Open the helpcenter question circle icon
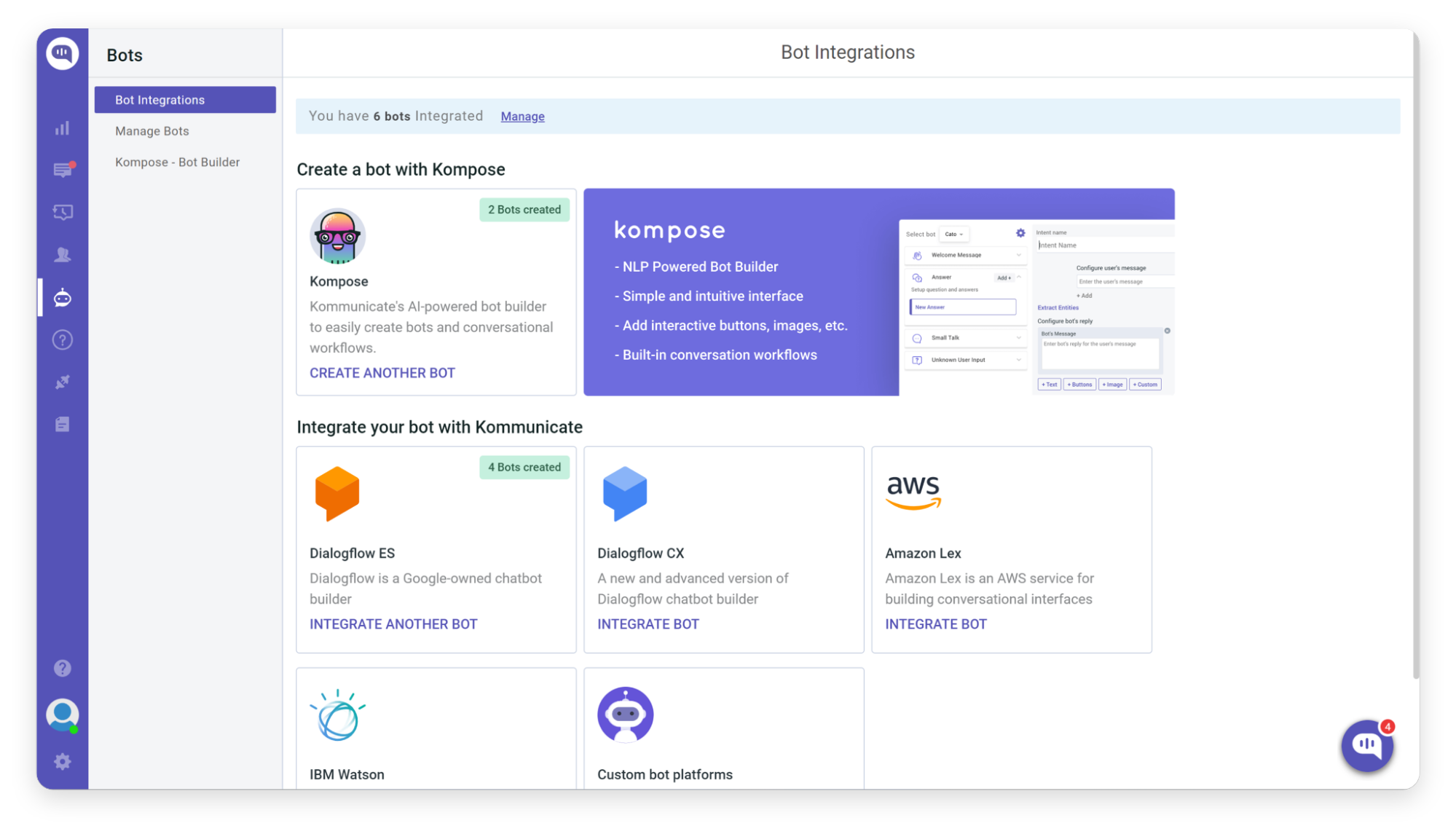 [63, 339]
